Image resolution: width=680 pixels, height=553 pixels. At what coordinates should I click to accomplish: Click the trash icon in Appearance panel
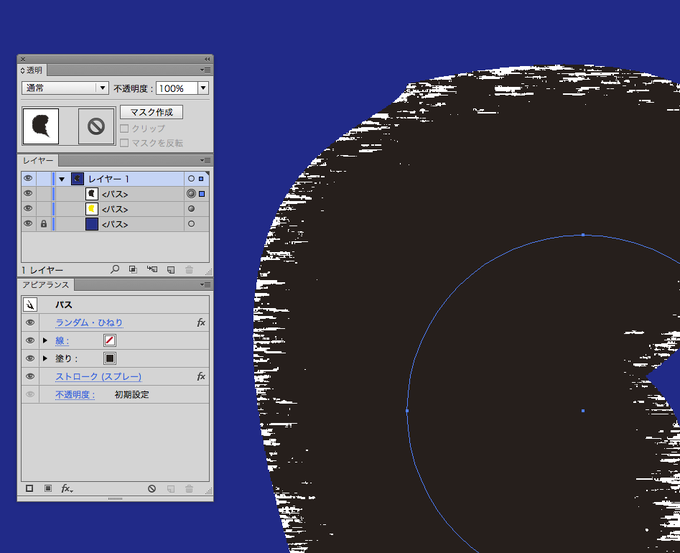tap(189, 488)
